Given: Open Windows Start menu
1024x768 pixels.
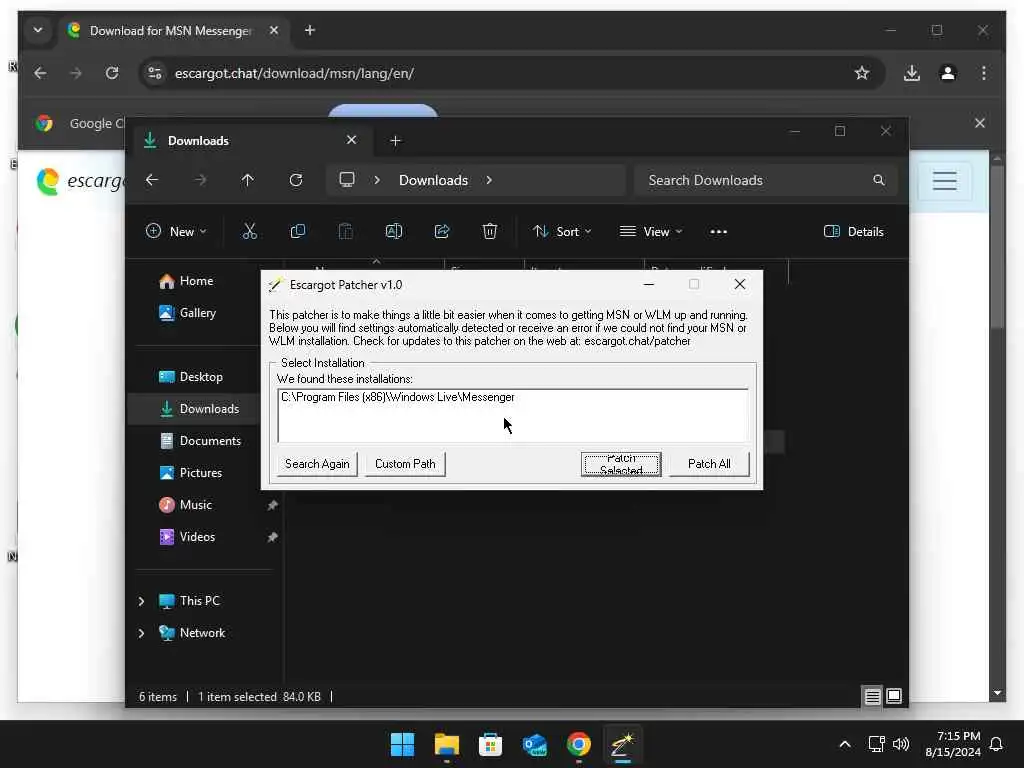Looking at the screenshot, I should pyautogui.click(x=402, y=744).
